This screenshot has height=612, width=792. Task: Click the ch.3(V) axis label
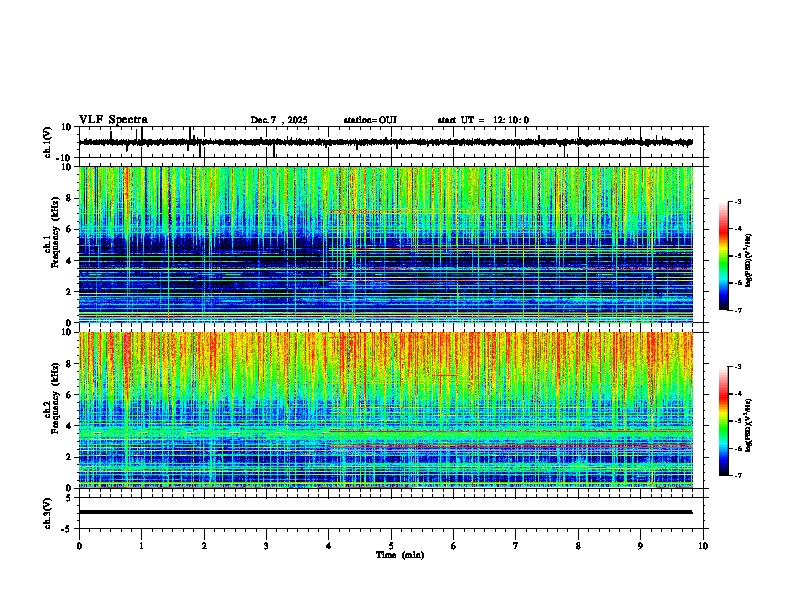point(48,514)
